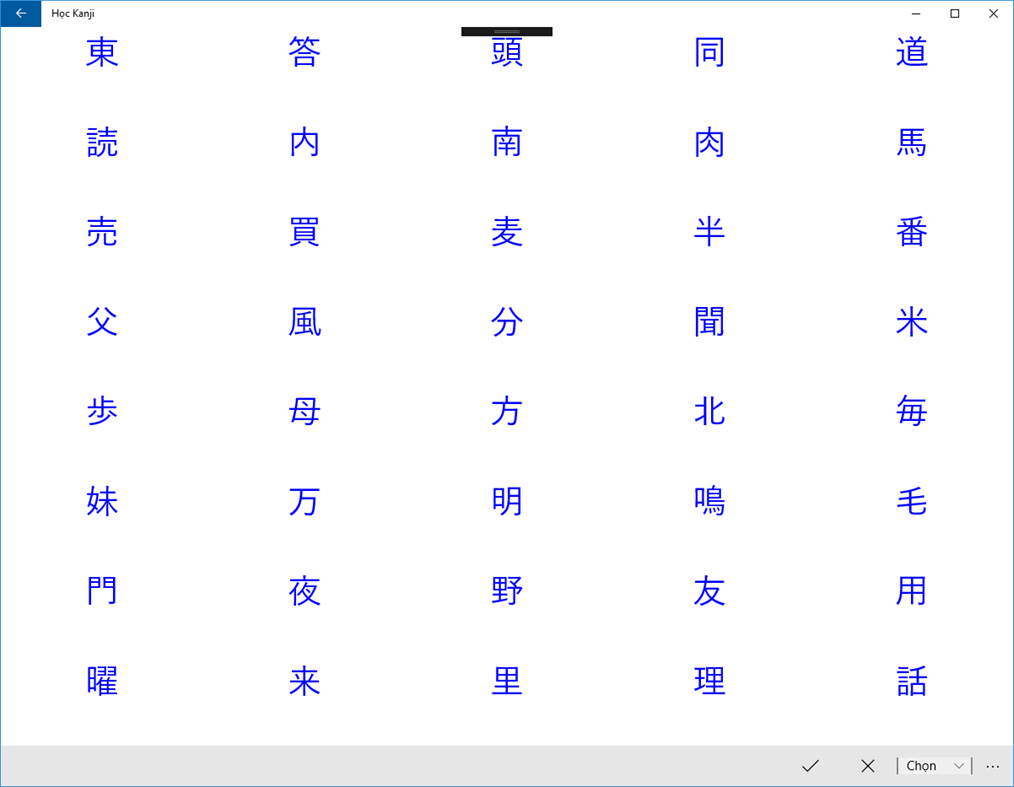The width and height of the screenshot is (1014, 787).
Task: Click the X cancel icon
Action: tap(867, 766)
